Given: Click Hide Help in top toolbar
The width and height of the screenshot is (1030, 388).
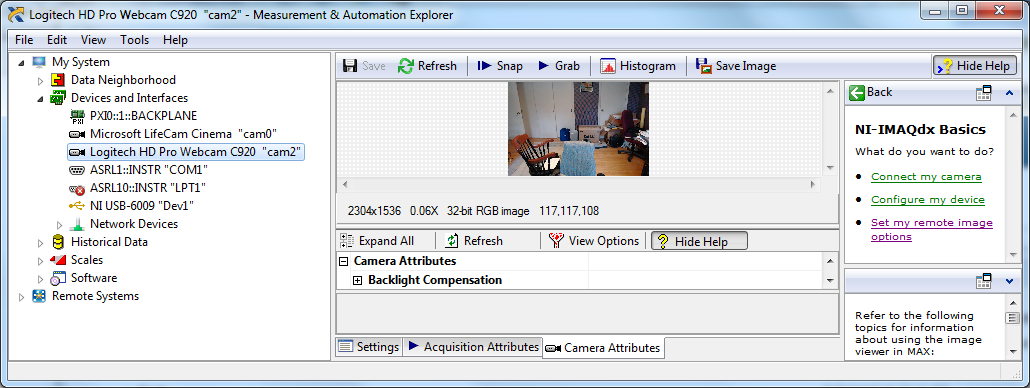Looking at the screenshot, I should click(x=975, y=66).
